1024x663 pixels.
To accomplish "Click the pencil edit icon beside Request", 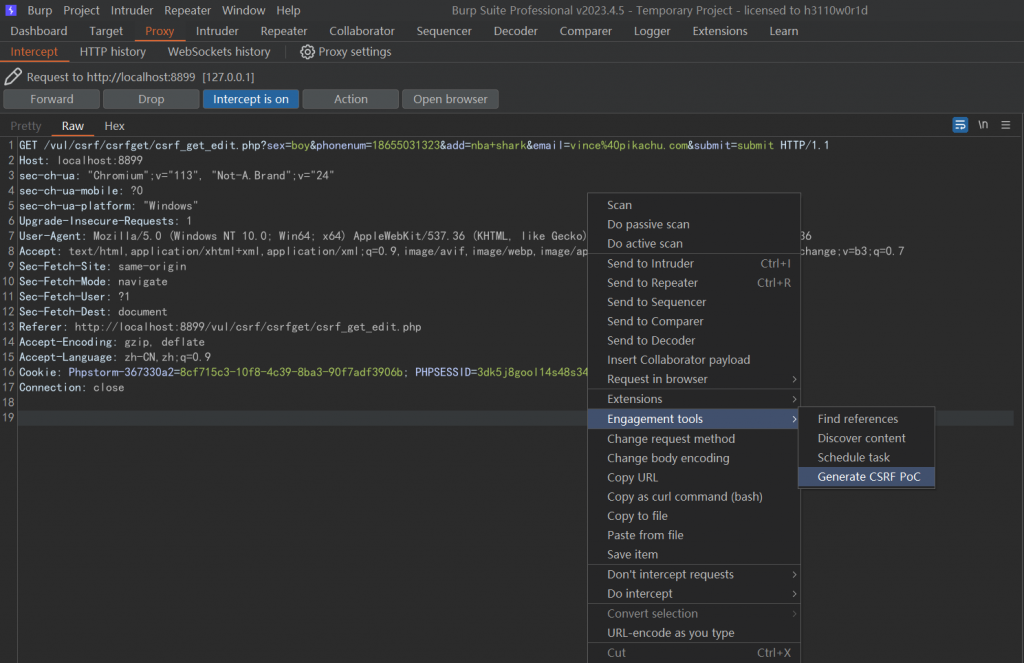I will point(13,76).
